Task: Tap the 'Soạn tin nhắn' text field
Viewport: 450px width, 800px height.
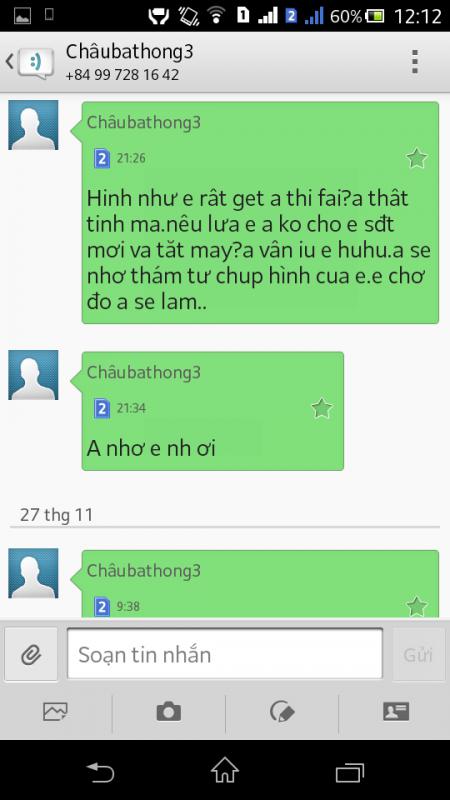Action: point(225,654)
